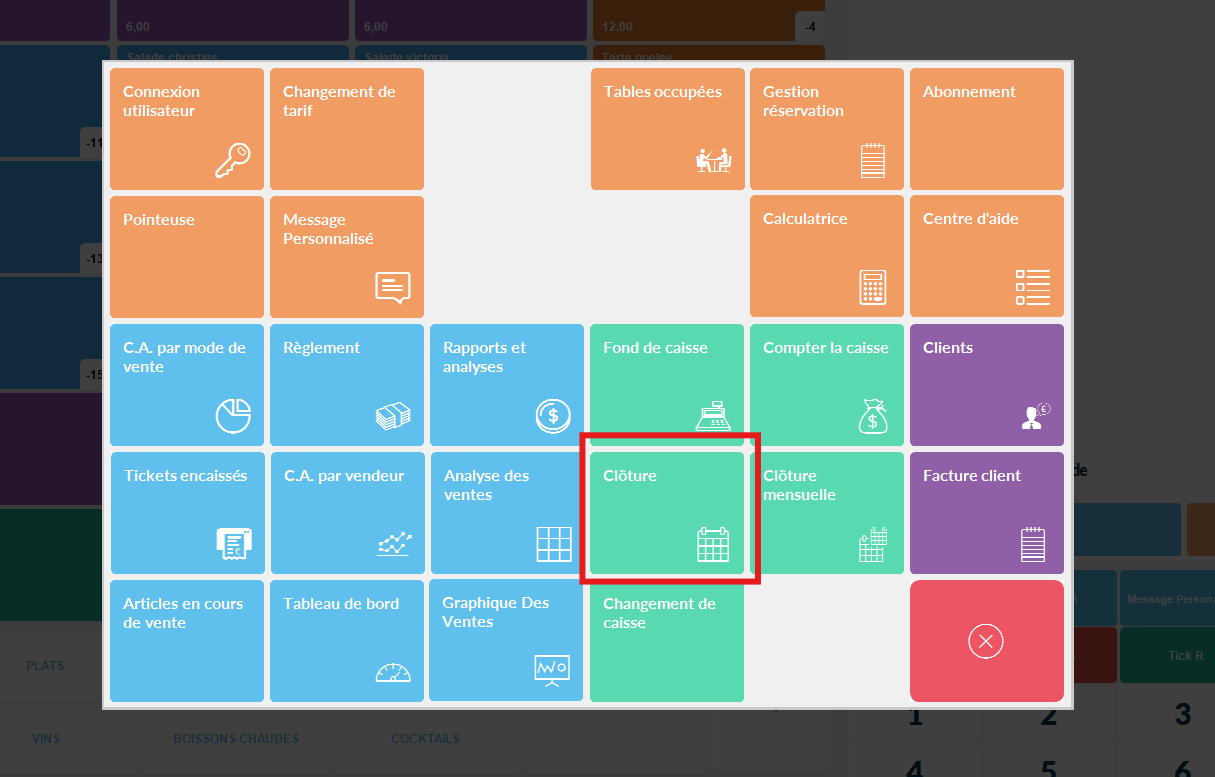The width and height of the screenshot is (1215, 777).
Task: Click the calculator icon on Calculatrice tile
Action: (872, 287)
